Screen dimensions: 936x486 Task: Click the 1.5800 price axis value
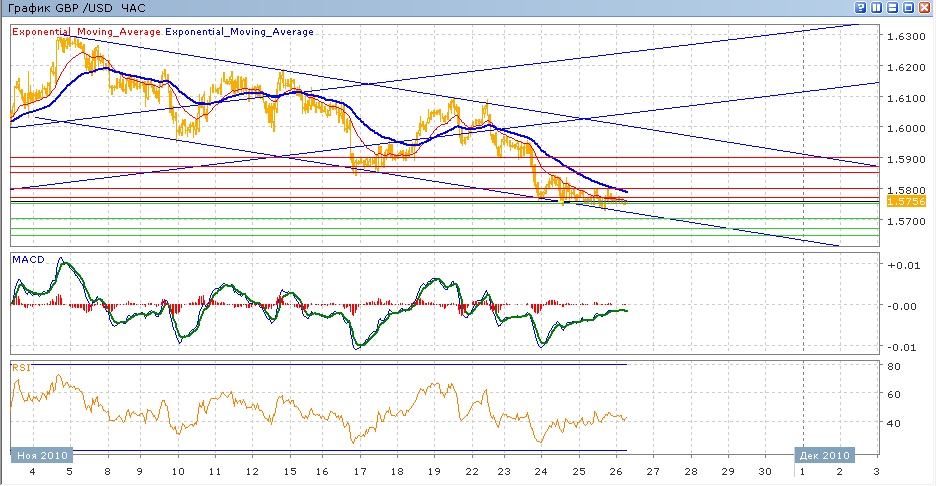point(906,190)
